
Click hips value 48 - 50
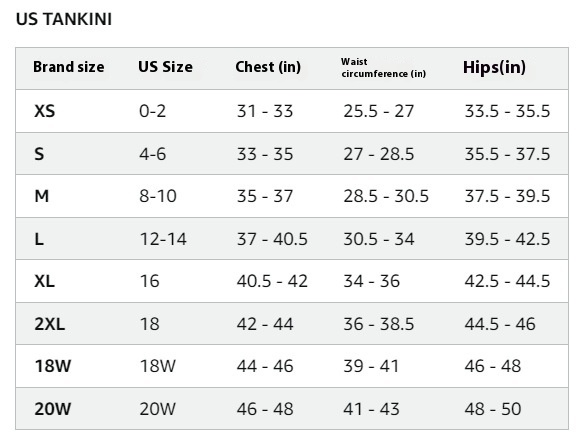click(493, 409)
